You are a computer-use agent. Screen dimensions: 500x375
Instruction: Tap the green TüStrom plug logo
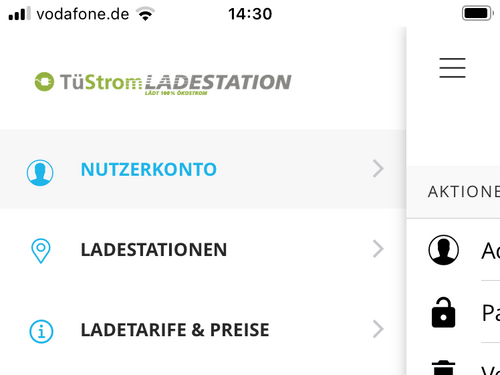(44, 82)
